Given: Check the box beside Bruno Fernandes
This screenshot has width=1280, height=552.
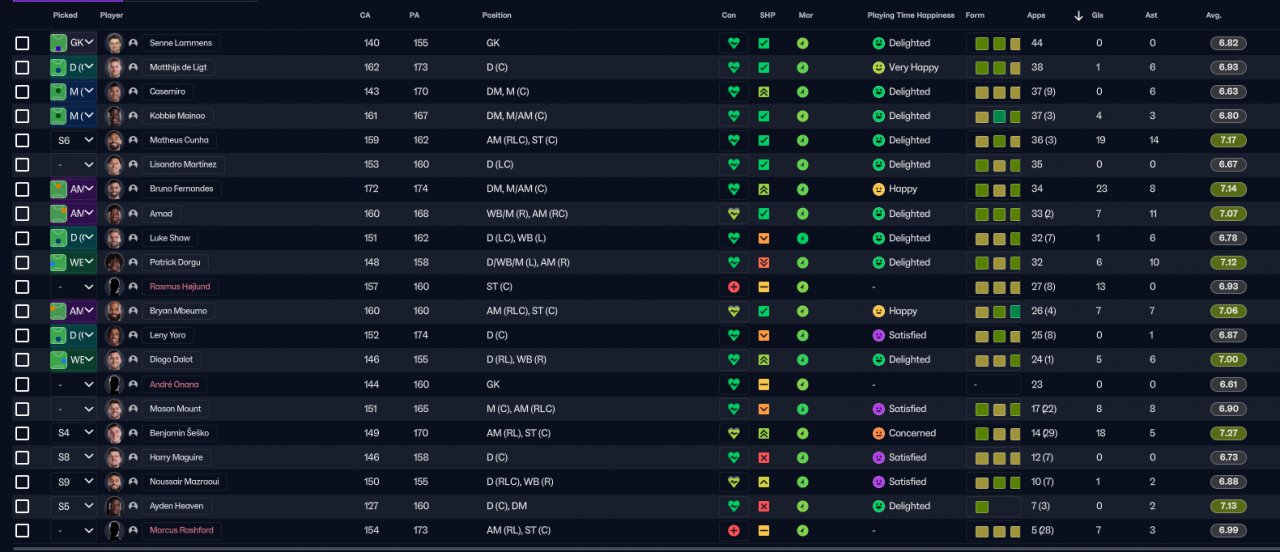Looking at the screenshot, I should [22, 189].
